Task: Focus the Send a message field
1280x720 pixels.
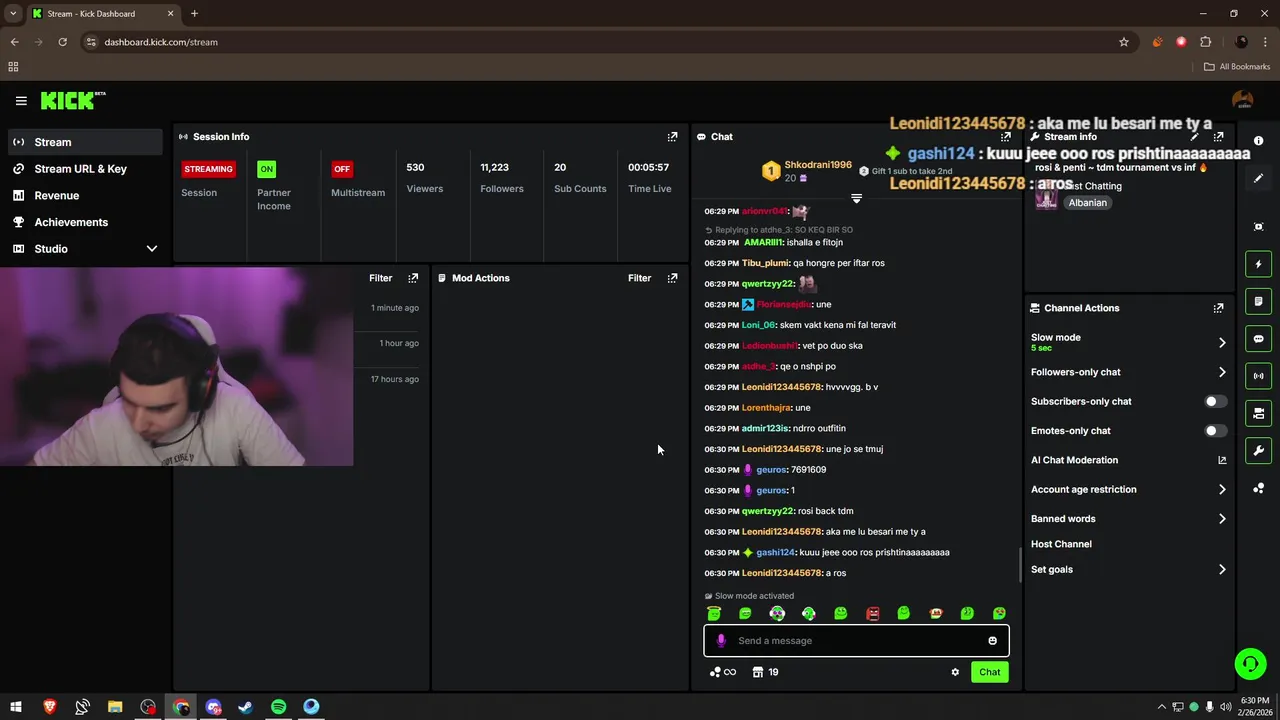Action: coord(856,641)
